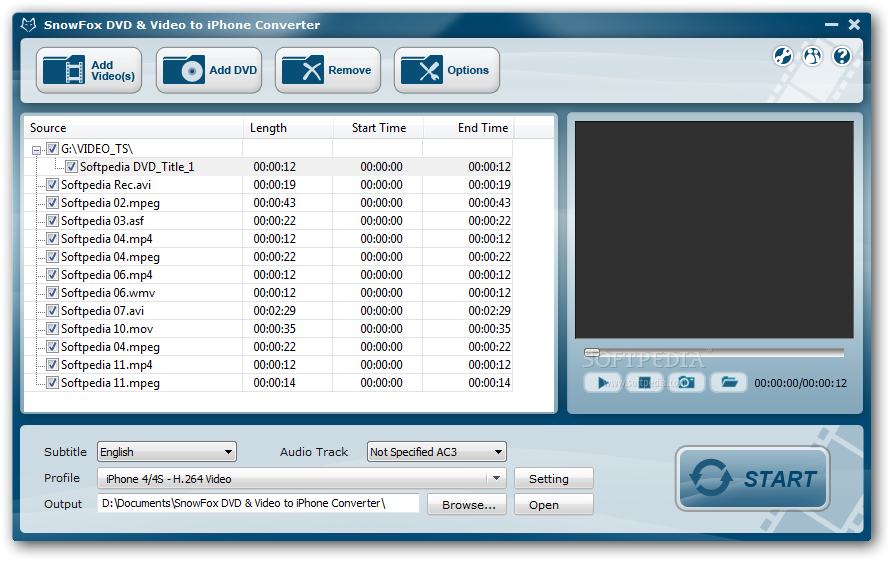Select the Softpedia 07.avi file name
This screenshot has height=561, width=891.
(102, 311)
